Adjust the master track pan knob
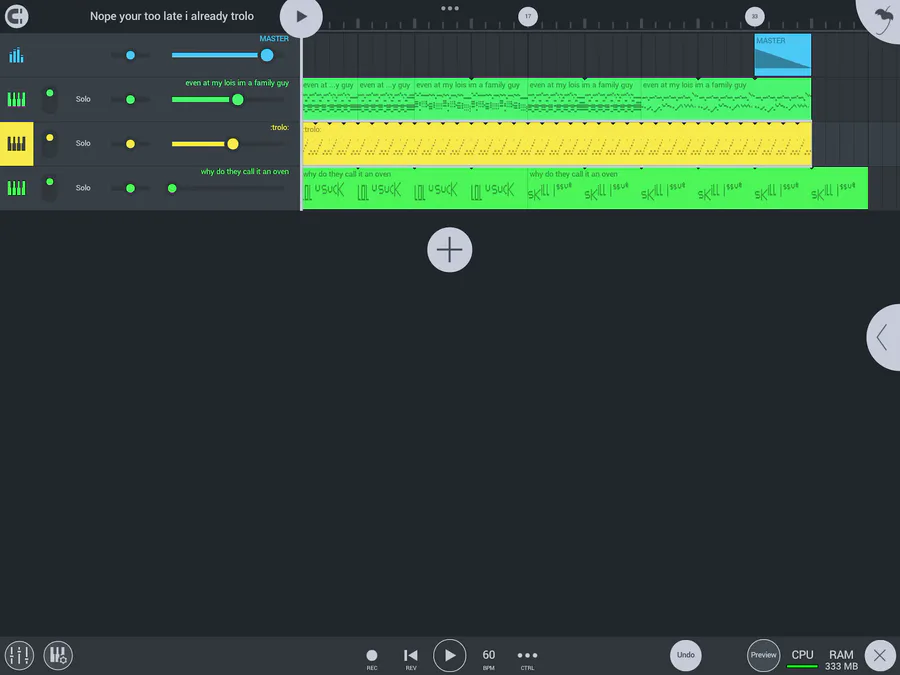This screenshot has width=900, height=675. [130, 55]
